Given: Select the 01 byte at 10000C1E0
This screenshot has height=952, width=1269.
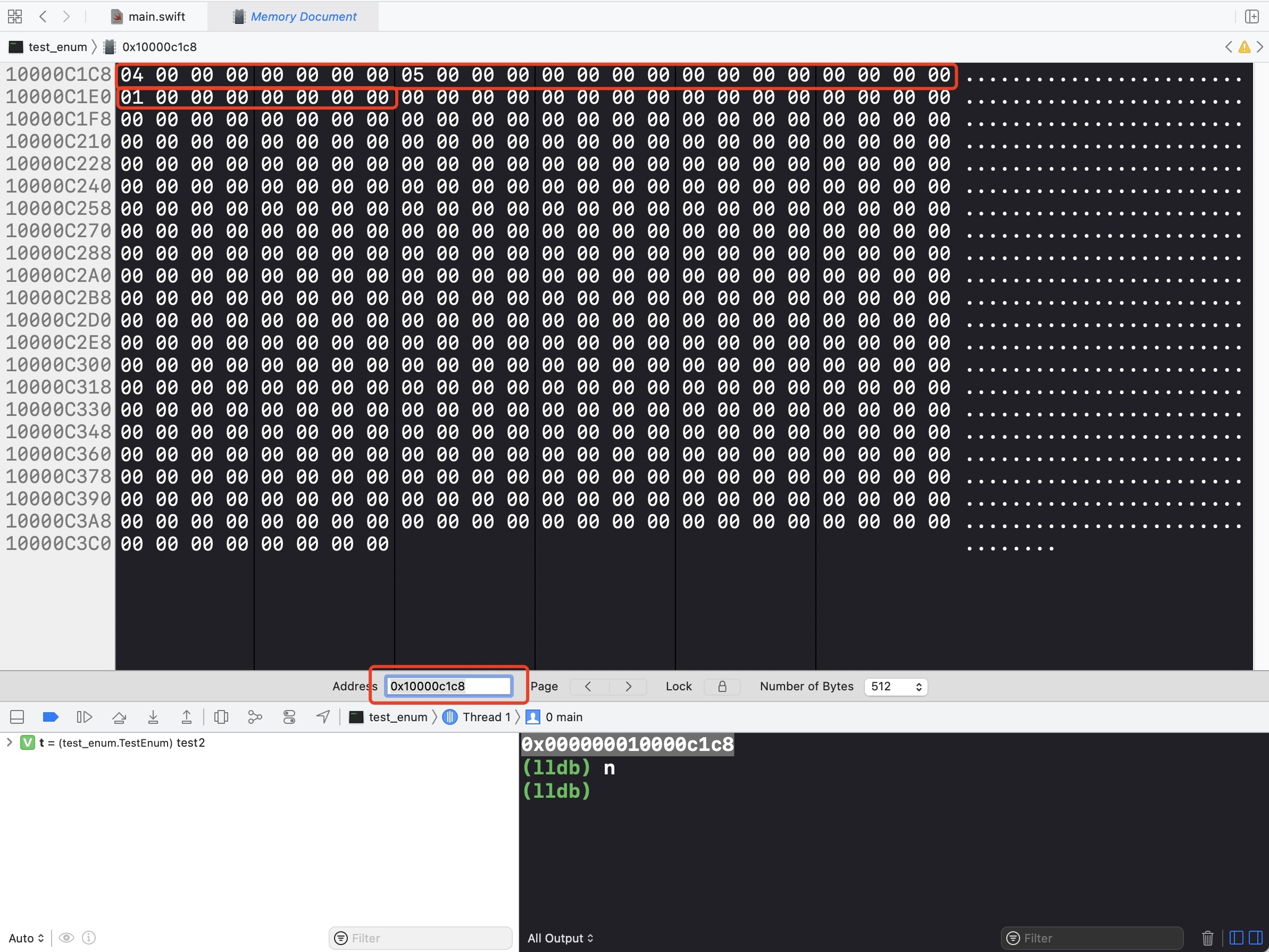Looking at the screenshot, I should click(132, 97).
